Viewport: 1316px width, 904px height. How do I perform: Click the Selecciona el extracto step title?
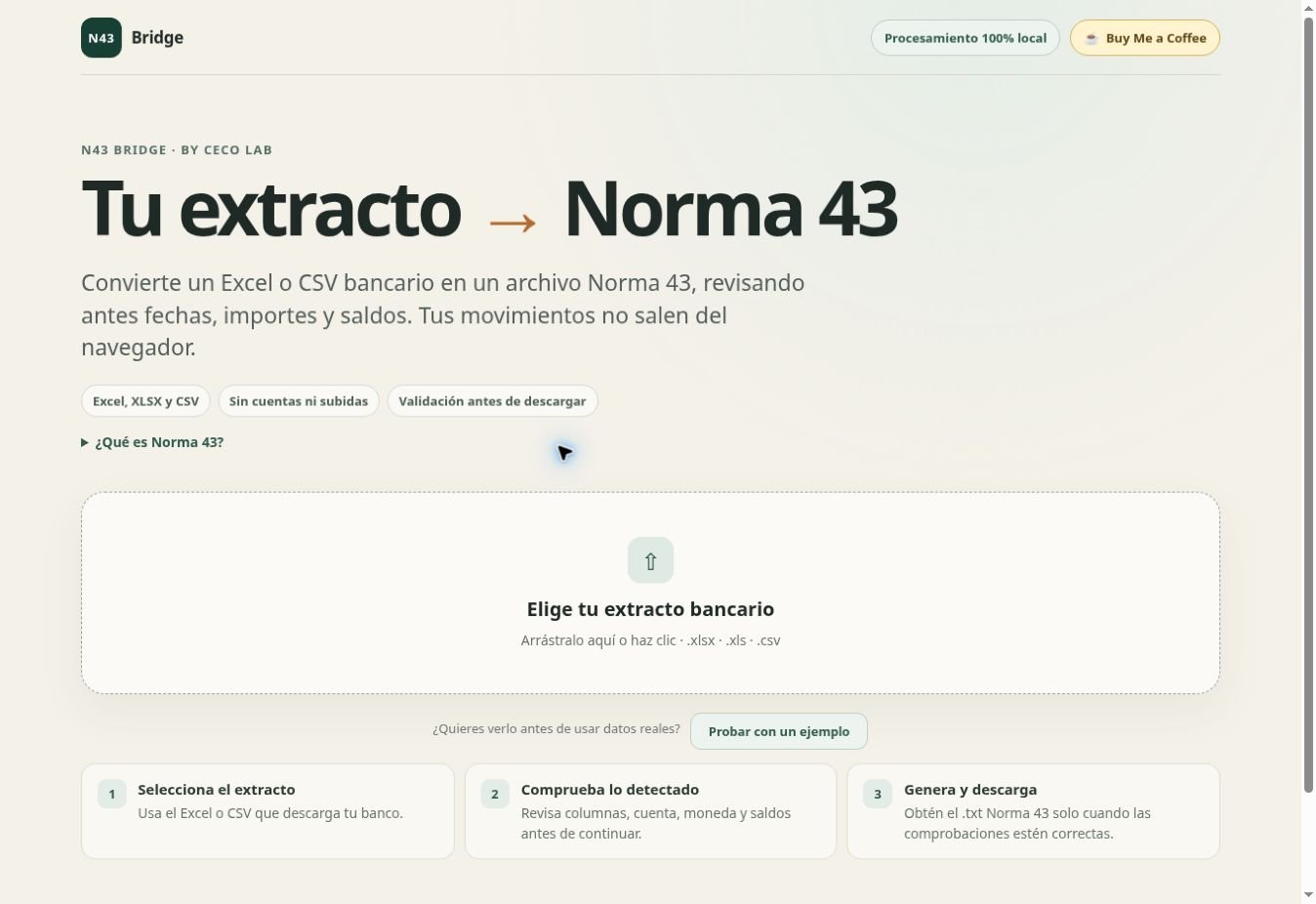click(217, 790)
